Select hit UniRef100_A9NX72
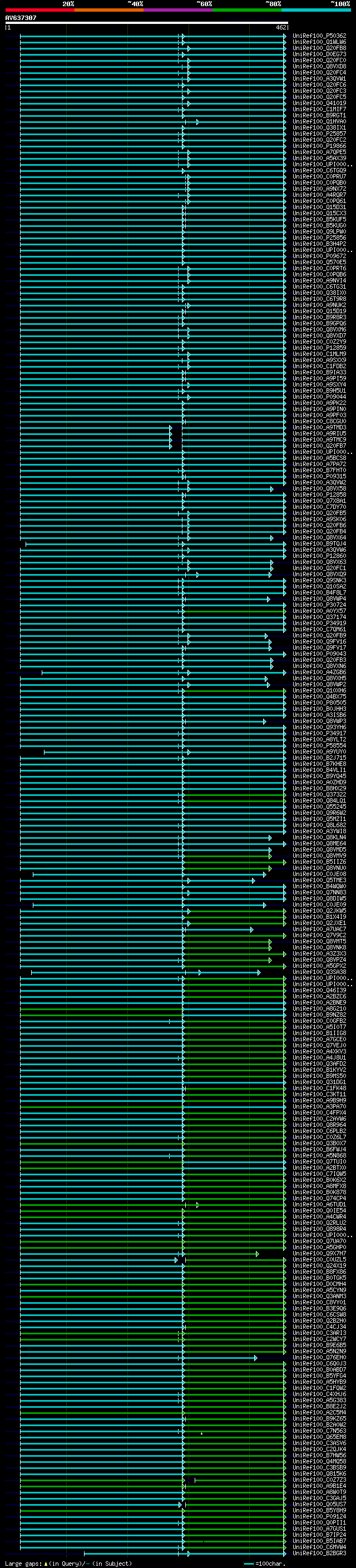The image size is (356, 1568). click(319, 189)
